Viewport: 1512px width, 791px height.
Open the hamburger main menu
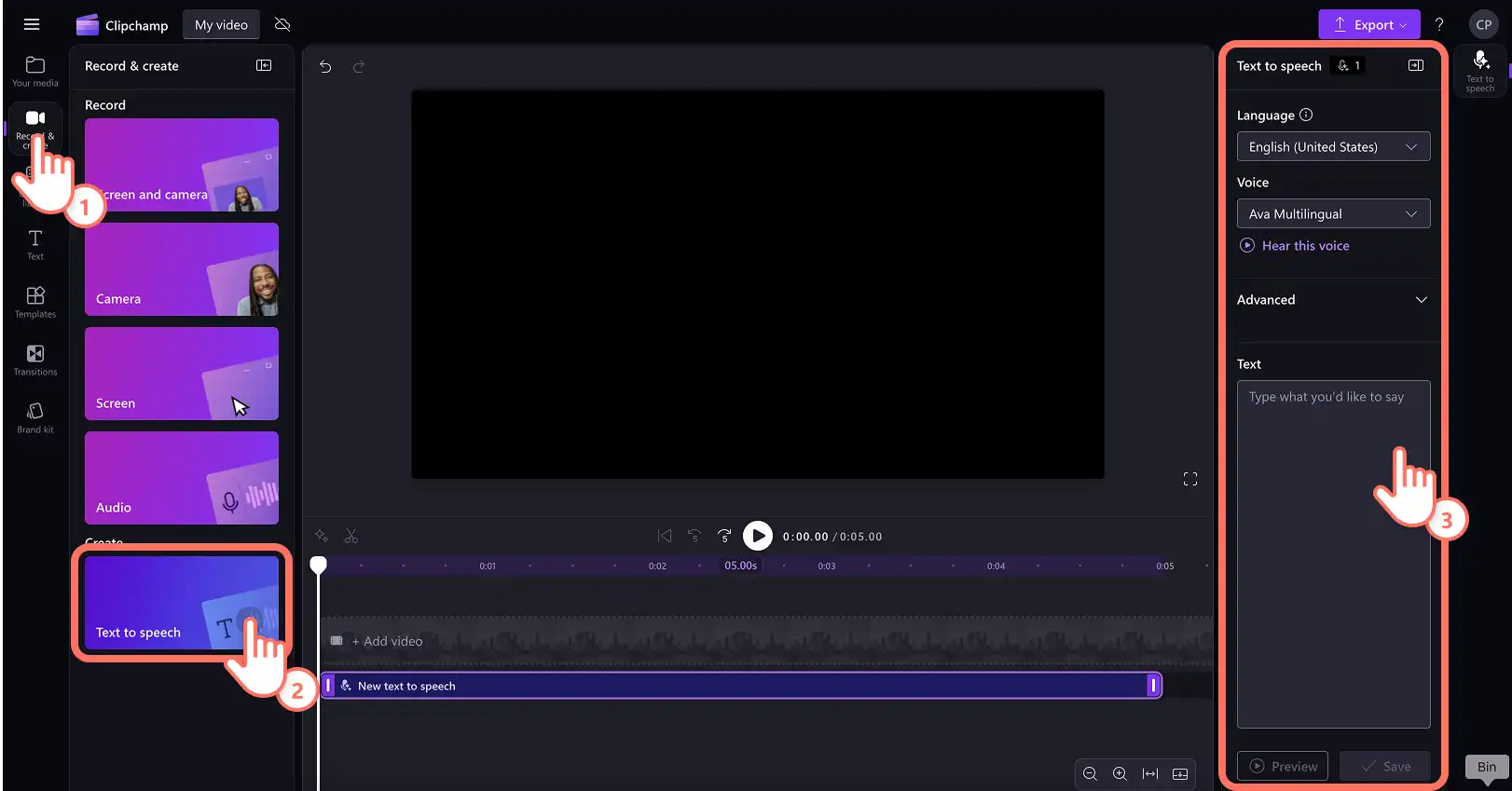[32, 24]
